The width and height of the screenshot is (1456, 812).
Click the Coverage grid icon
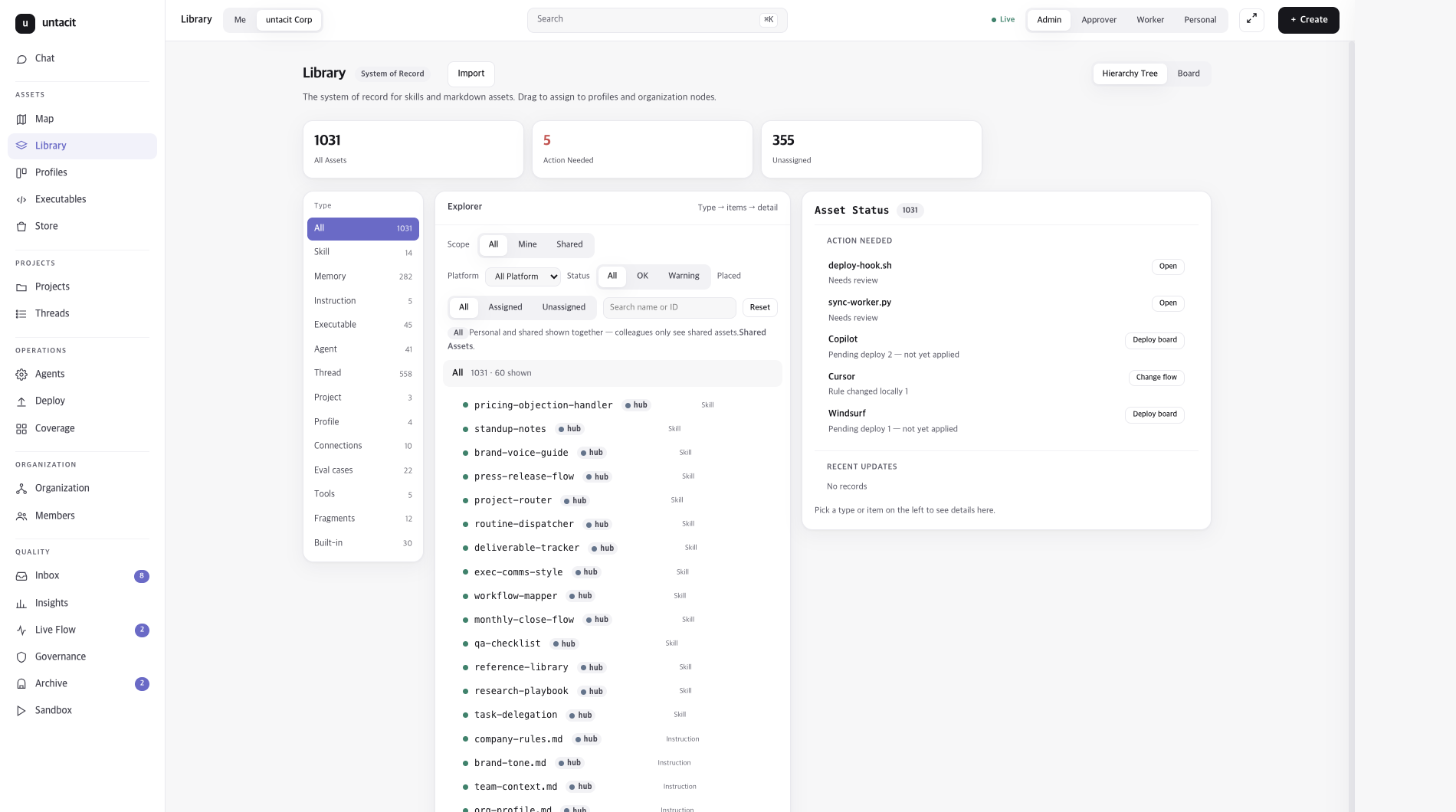[x=21, y=429]
